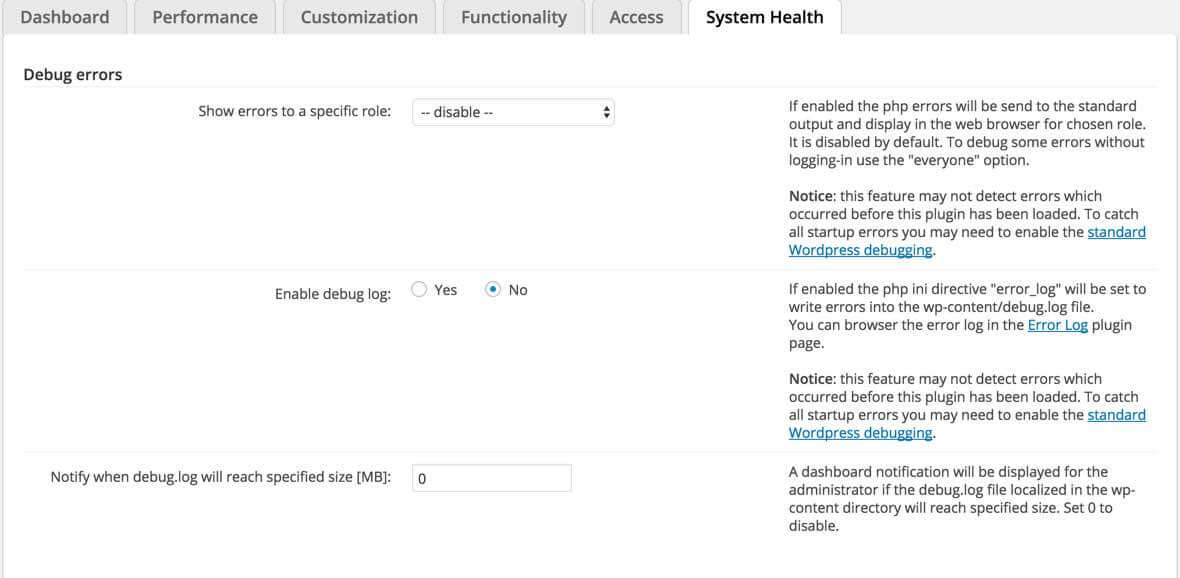This screenshot has height=578, width=1180.
Task: Open the Error Log plugin page link
Action: 1057,325
